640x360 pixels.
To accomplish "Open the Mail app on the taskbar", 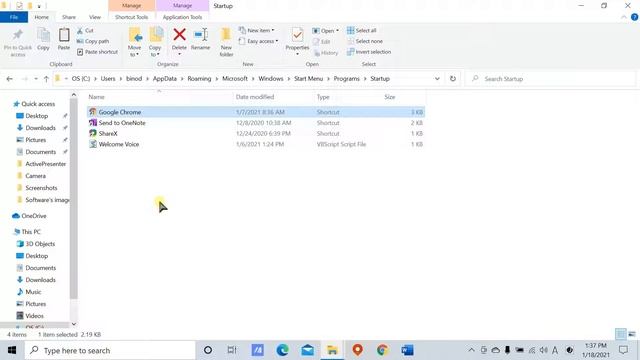I will [x=307, y=350].
